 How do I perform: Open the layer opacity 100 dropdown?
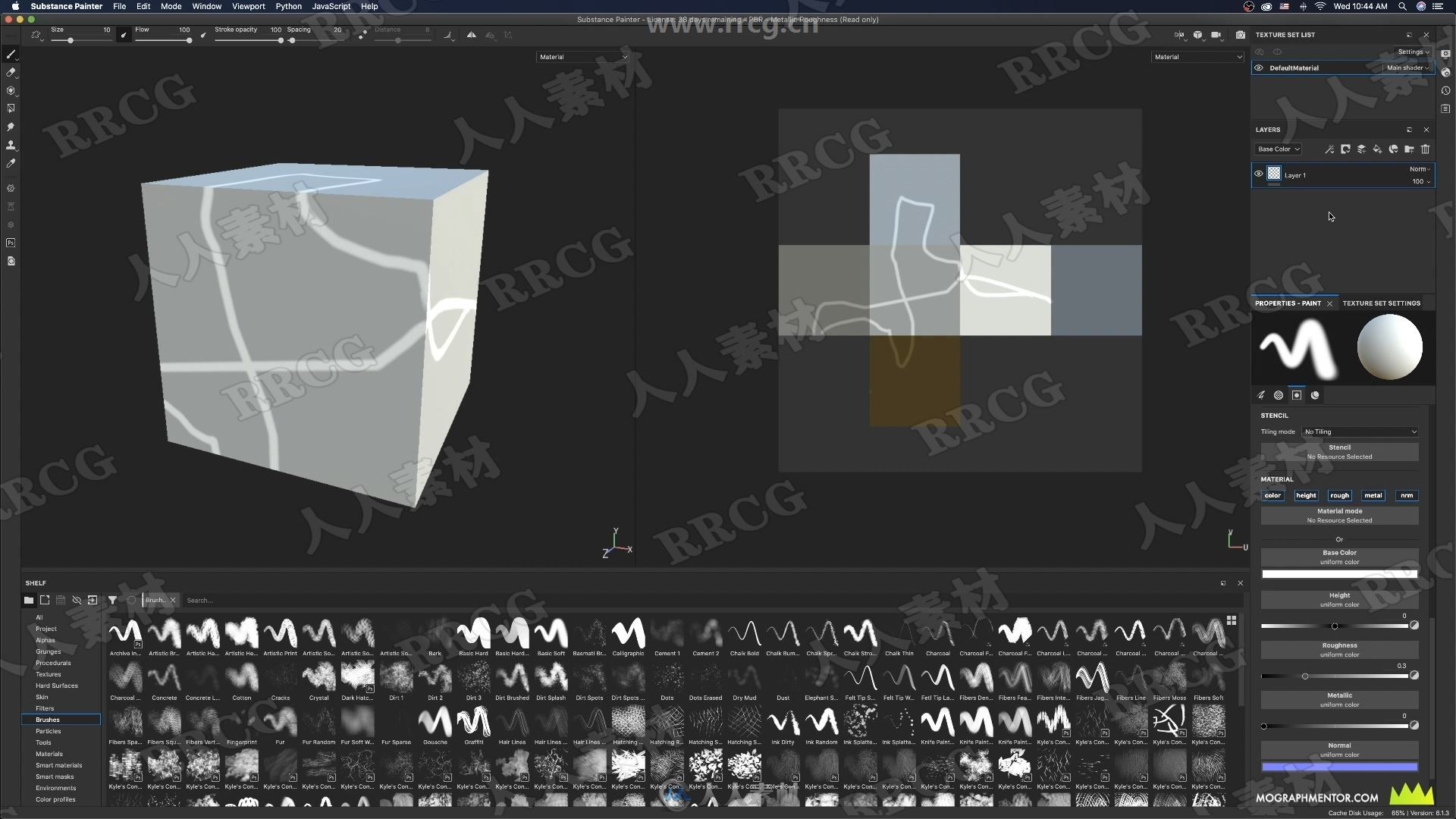pos(1421,182)
